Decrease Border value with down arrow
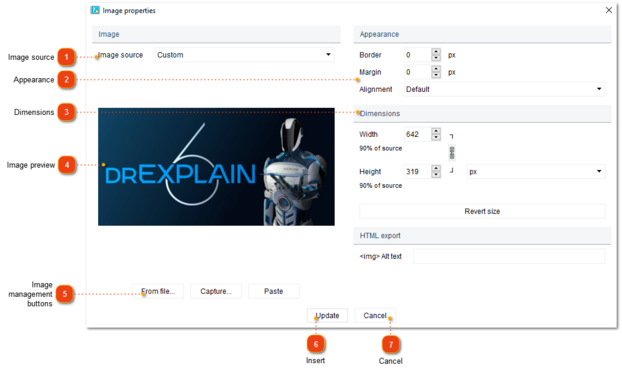Image resolution: width=622 pixels, height=375 pixels. 436,58
